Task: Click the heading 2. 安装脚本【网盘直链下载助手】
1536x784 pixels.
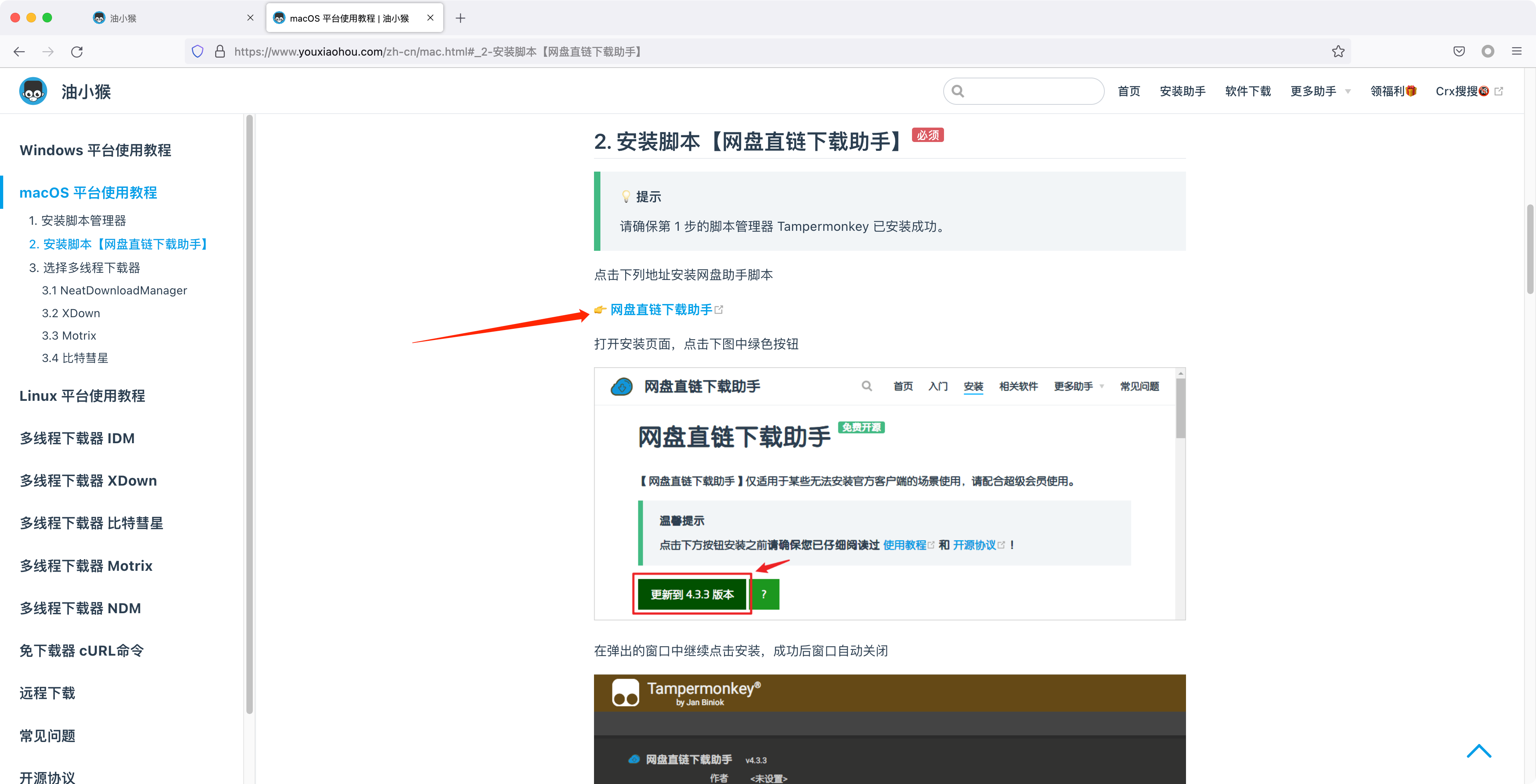Action: pos(748,142)
